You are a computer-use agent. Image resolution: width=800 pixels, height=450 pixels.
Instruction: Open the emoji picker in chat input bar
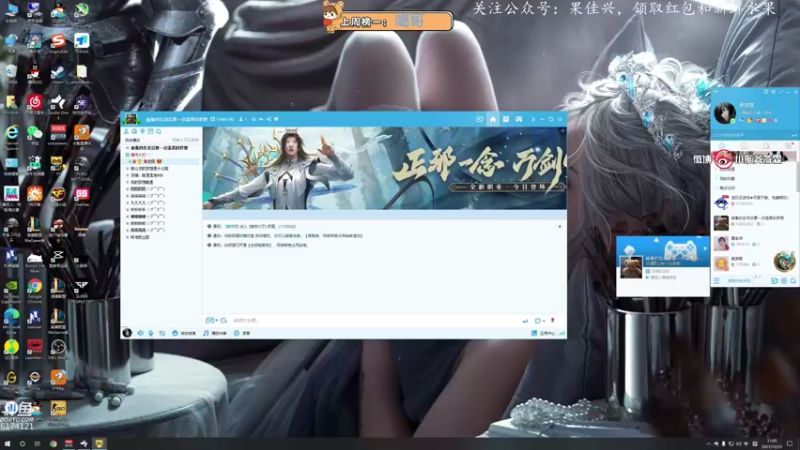tap(209, 320)
